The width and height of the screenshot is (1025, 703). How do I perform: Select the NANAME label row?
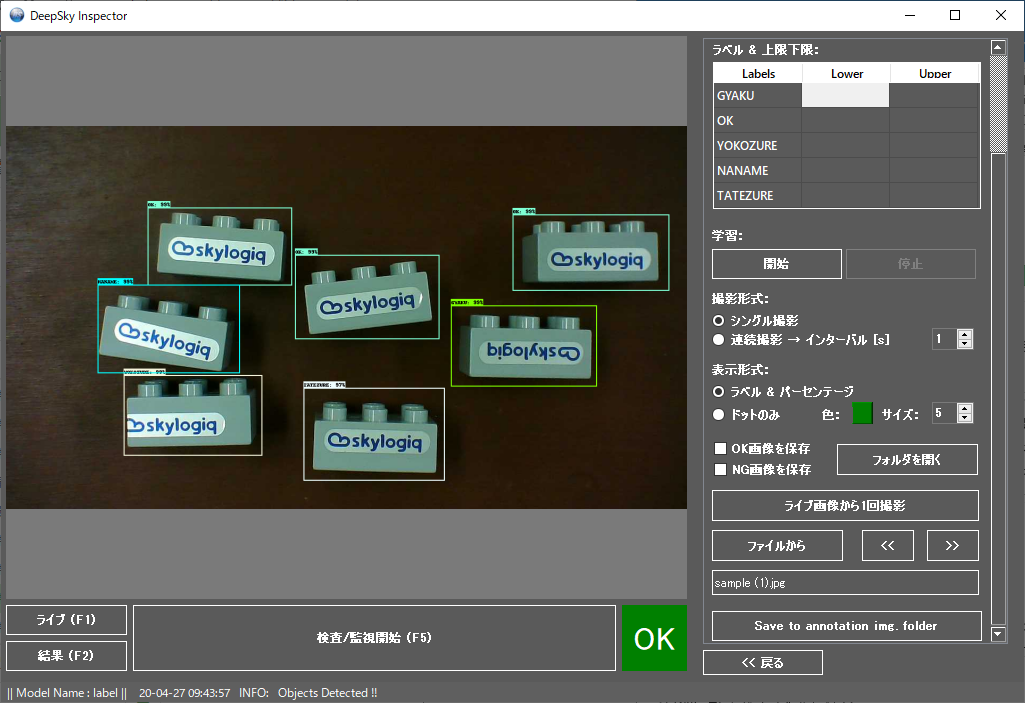pyautogui.click(x=758, y=170)
